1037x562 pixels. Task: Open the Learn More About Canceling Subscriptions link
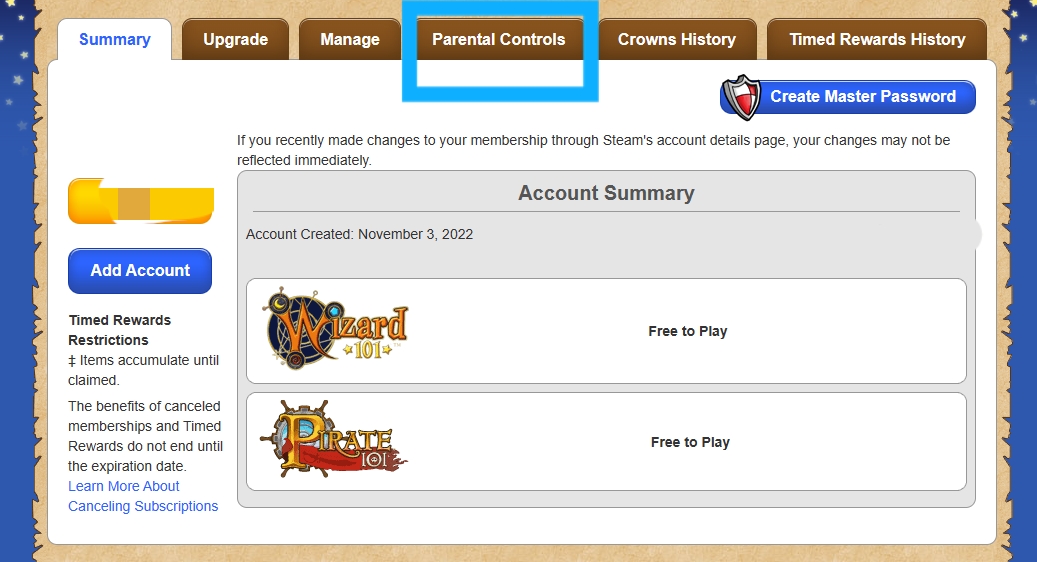coord(143,496)
